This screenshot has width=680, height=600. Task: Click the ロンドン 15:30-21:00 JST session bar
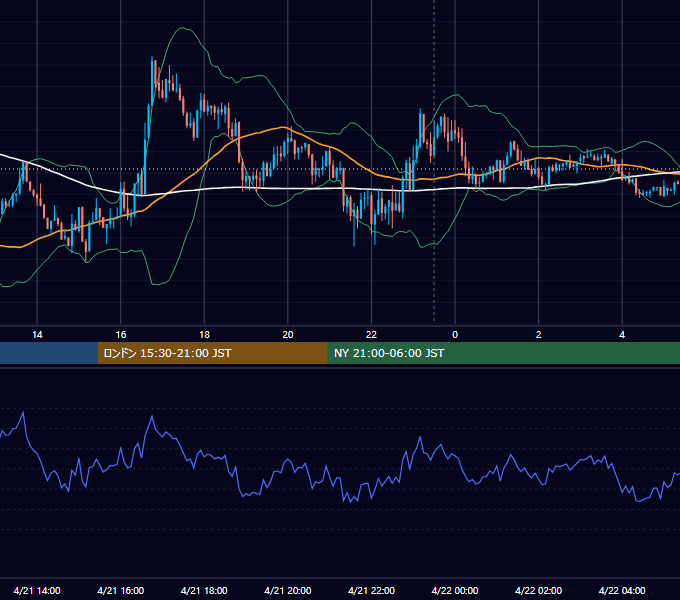point(212,353)
